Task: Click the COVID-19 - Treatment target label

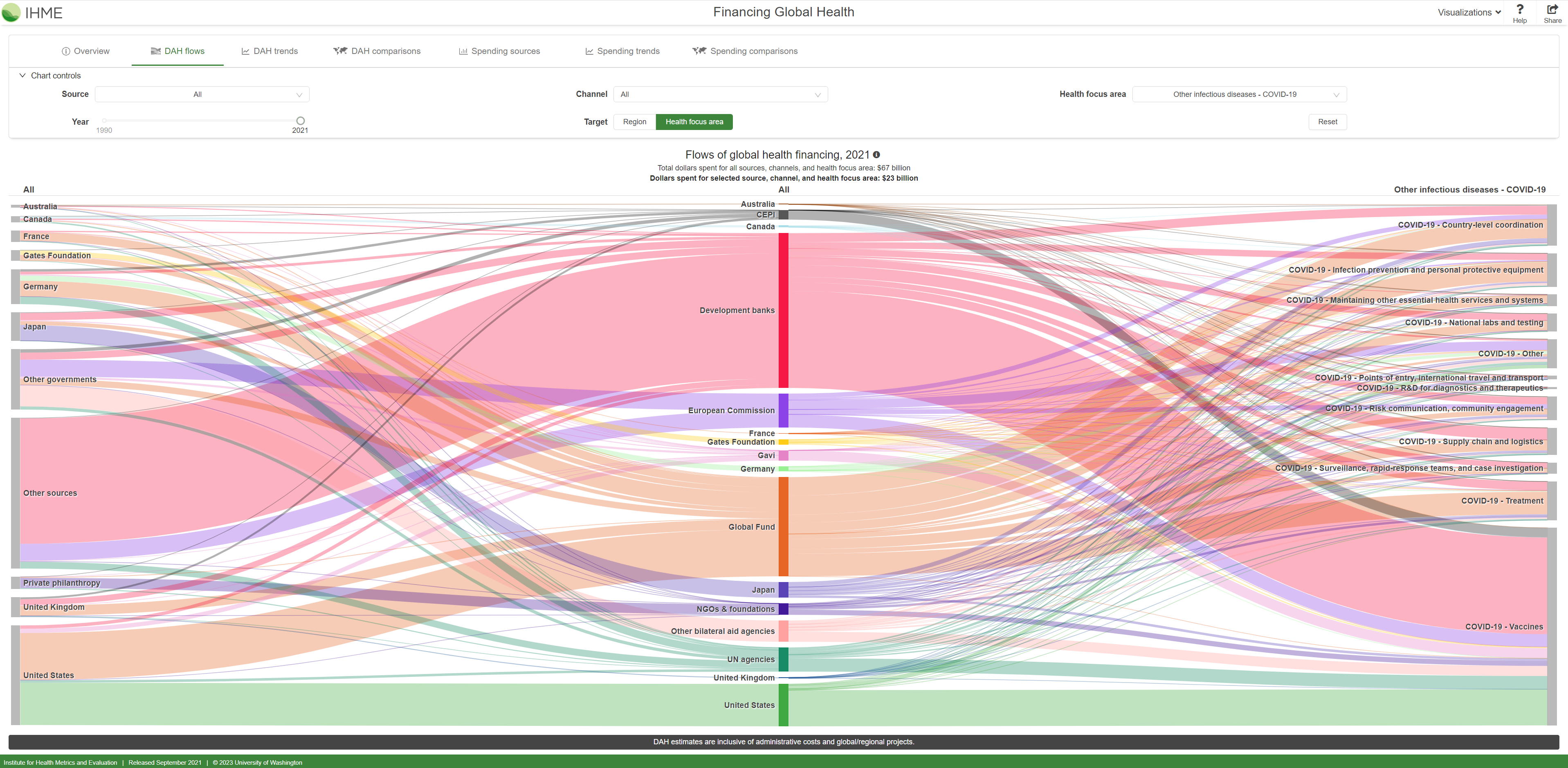Action: click(1502, 501)
